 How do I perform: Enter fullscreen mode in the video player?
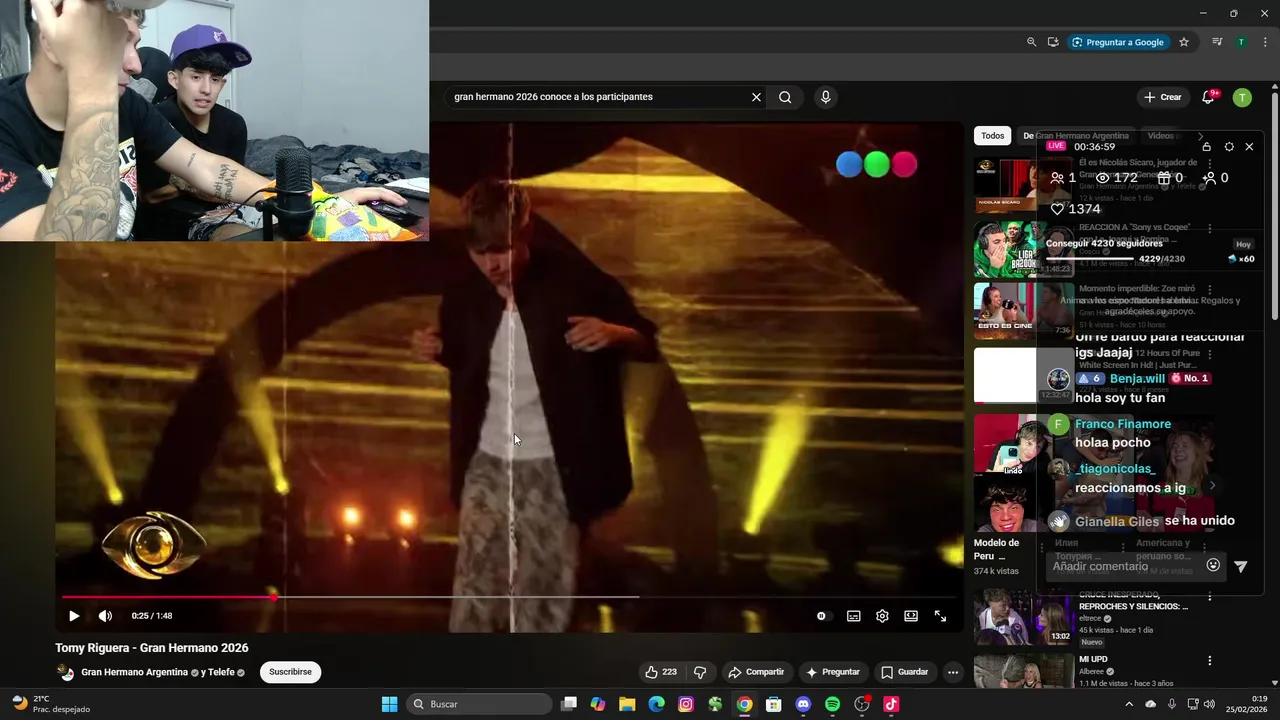(x=940, y=616)
